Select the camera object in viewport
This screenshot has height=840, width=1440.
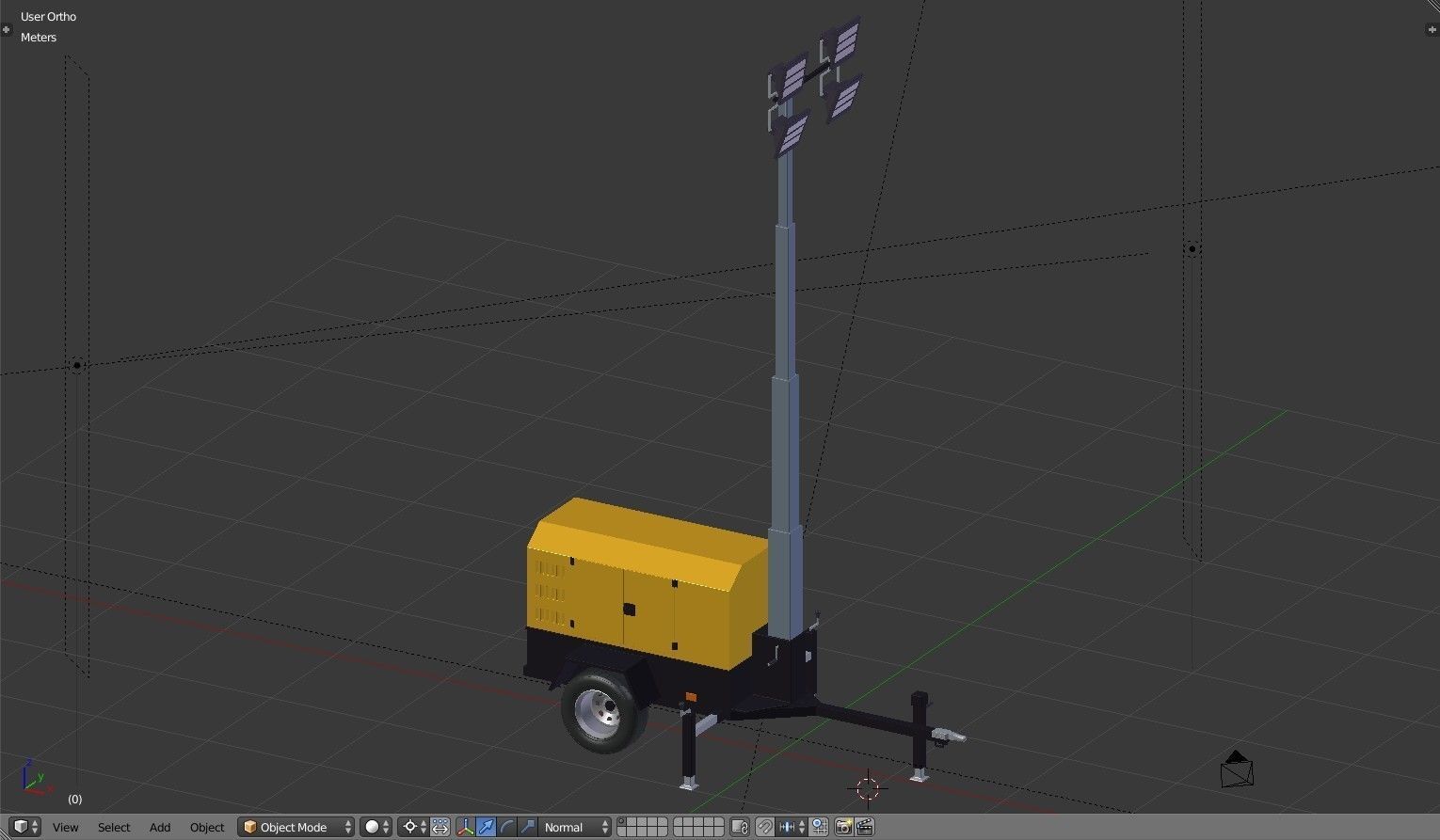tap(1237, 769)
